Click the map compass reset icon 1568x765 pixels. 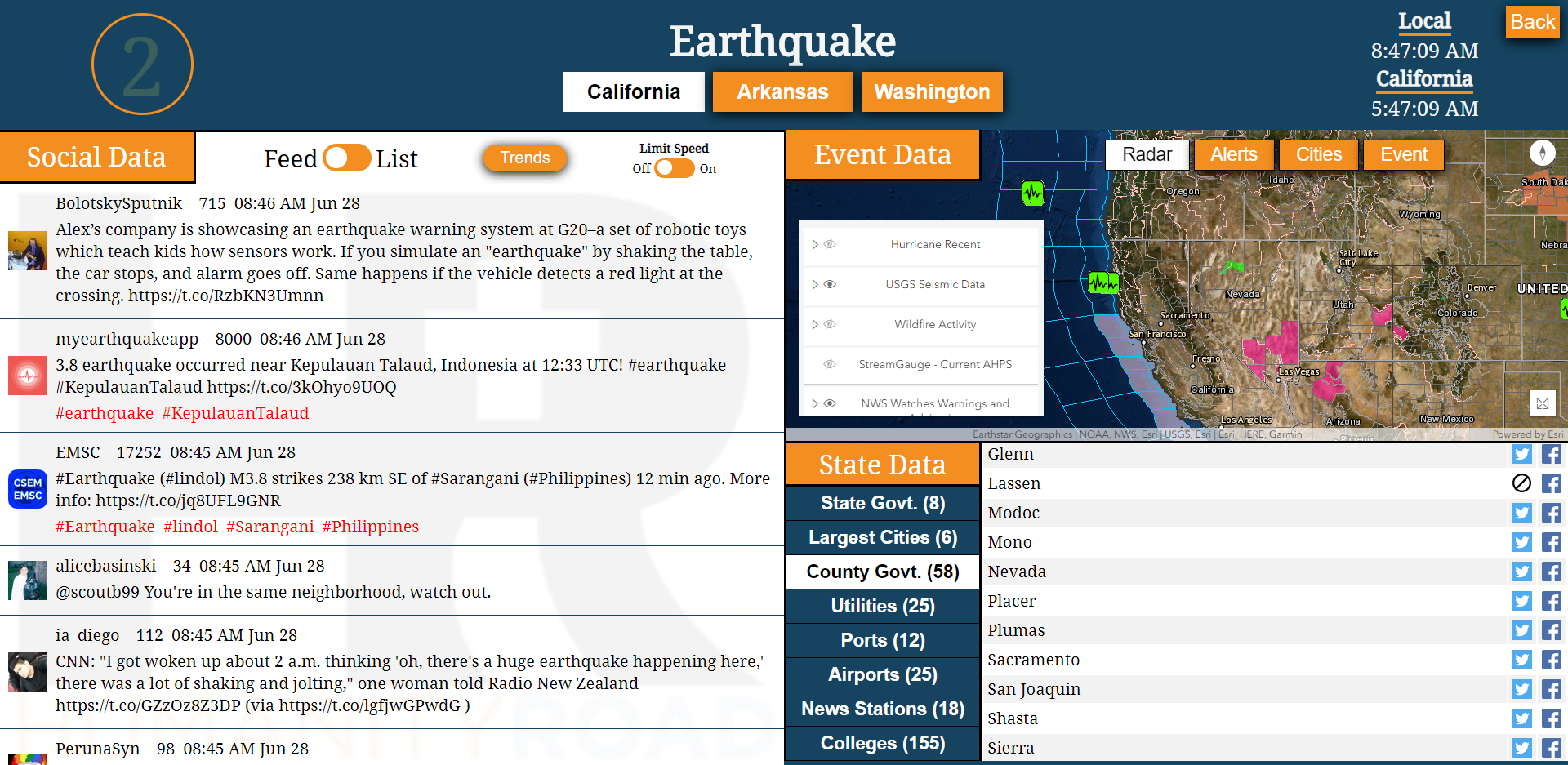(1542, 153)
